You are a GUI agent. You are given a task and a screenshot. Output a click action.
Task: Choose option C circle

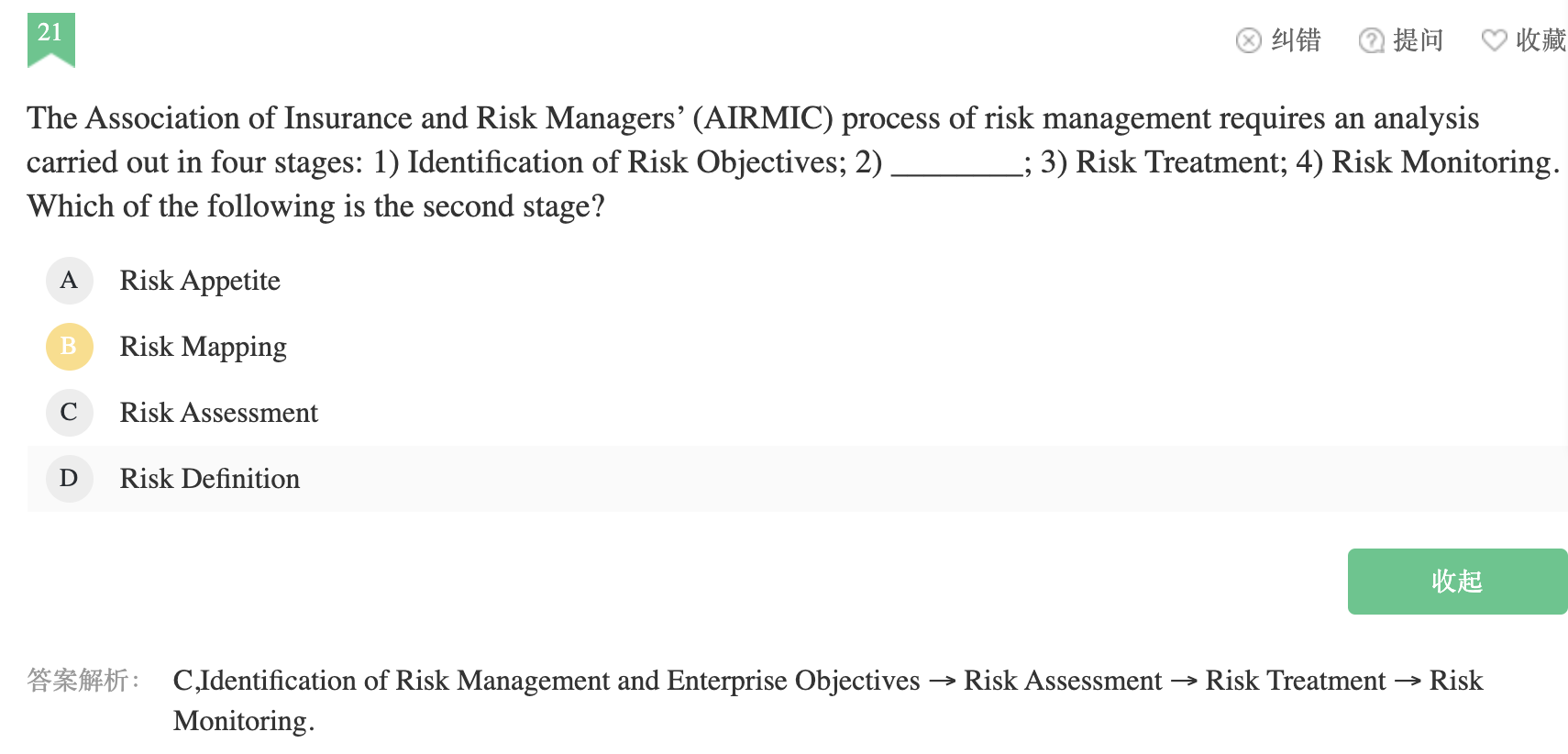tap(69, 413)
